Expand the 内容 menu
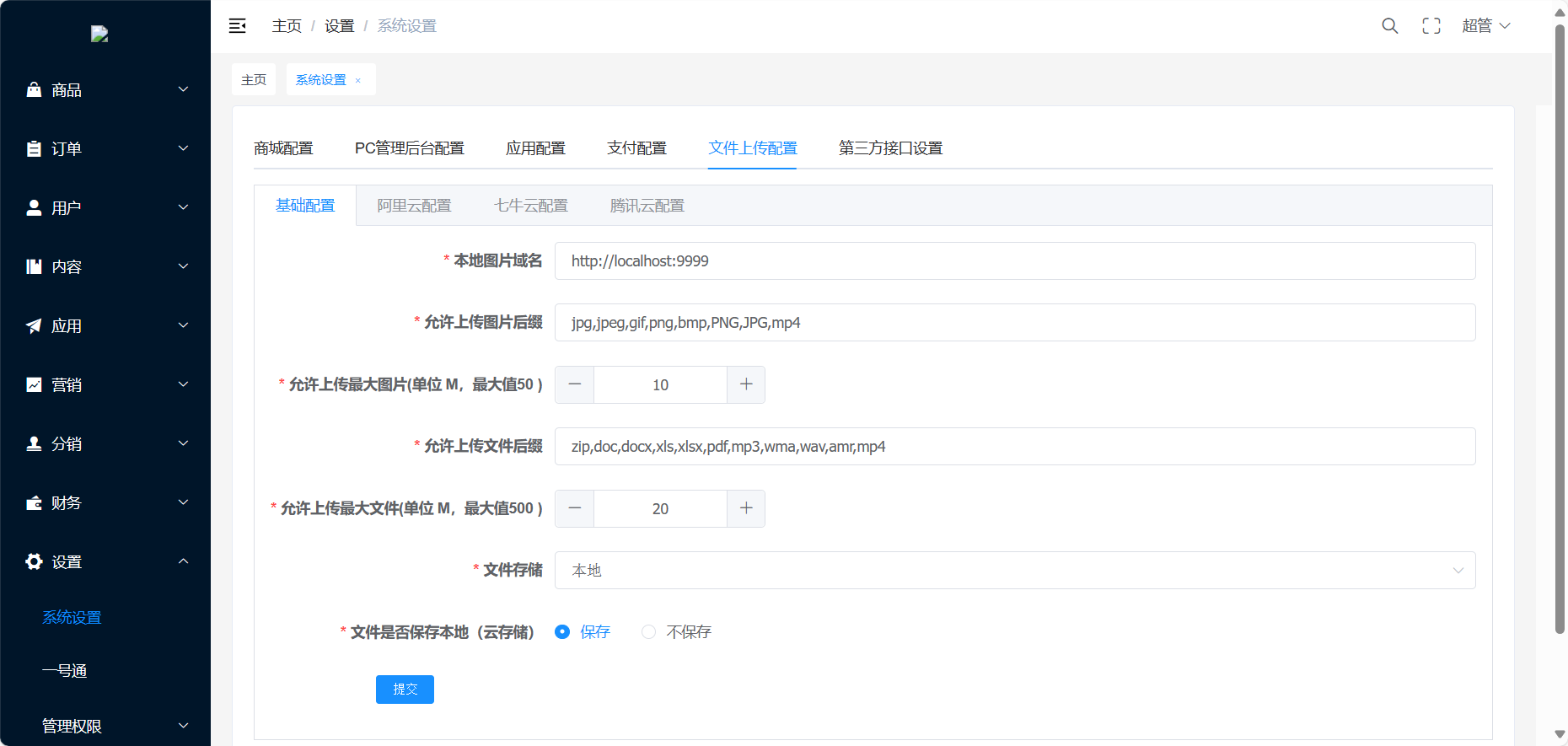 [105, 266]
